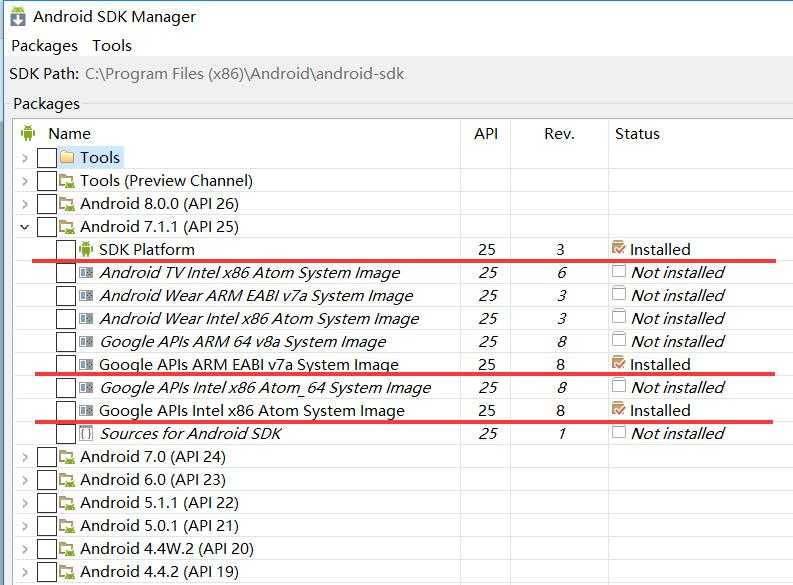Check the Sources for Android SDK checkbox

[x=66, y=433]
